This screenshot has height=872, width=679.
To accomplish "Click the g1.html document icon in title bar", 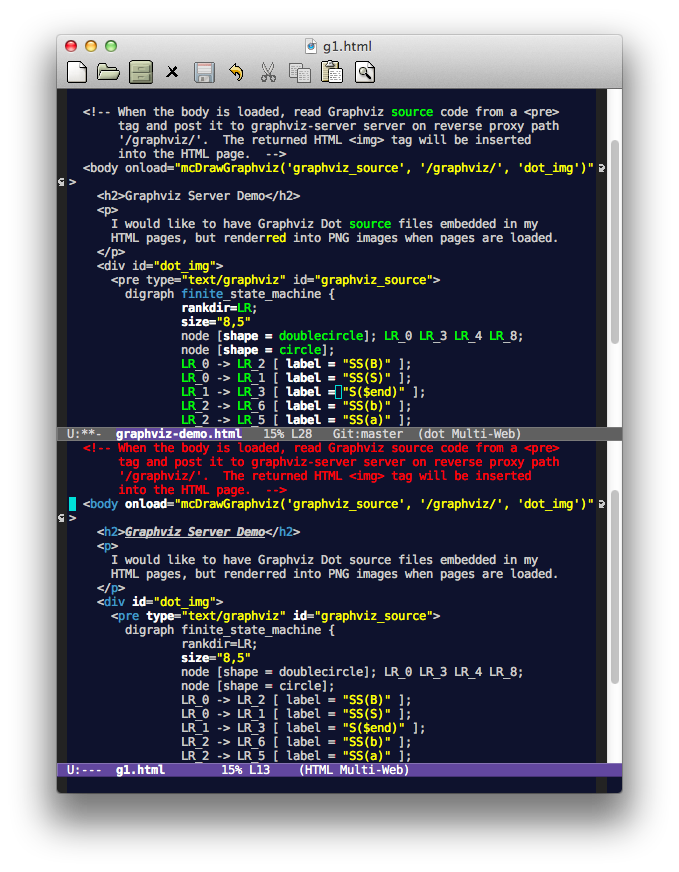I will (x=311, y=46).
